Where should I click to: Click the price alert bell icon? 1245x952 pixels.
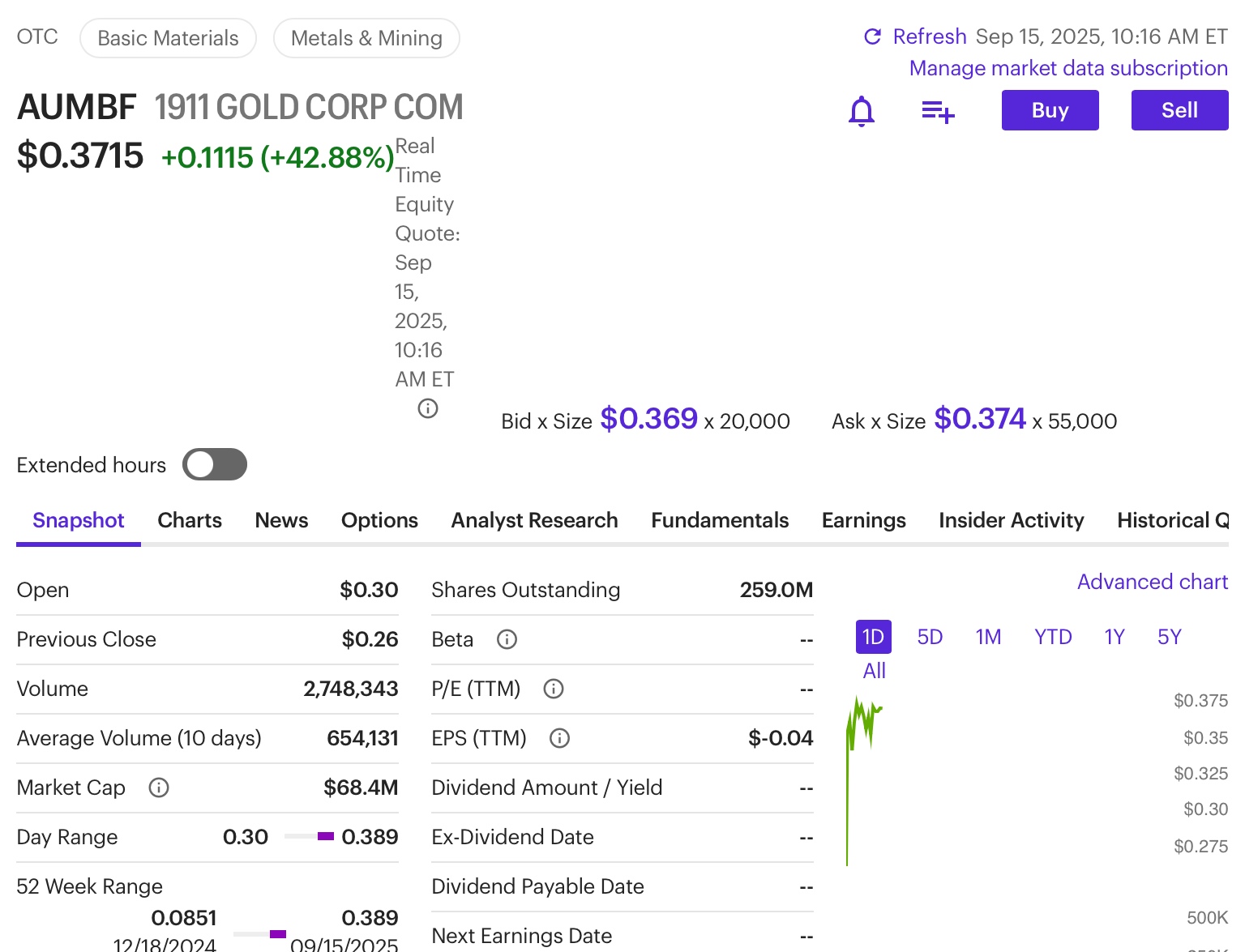point(862,111)
